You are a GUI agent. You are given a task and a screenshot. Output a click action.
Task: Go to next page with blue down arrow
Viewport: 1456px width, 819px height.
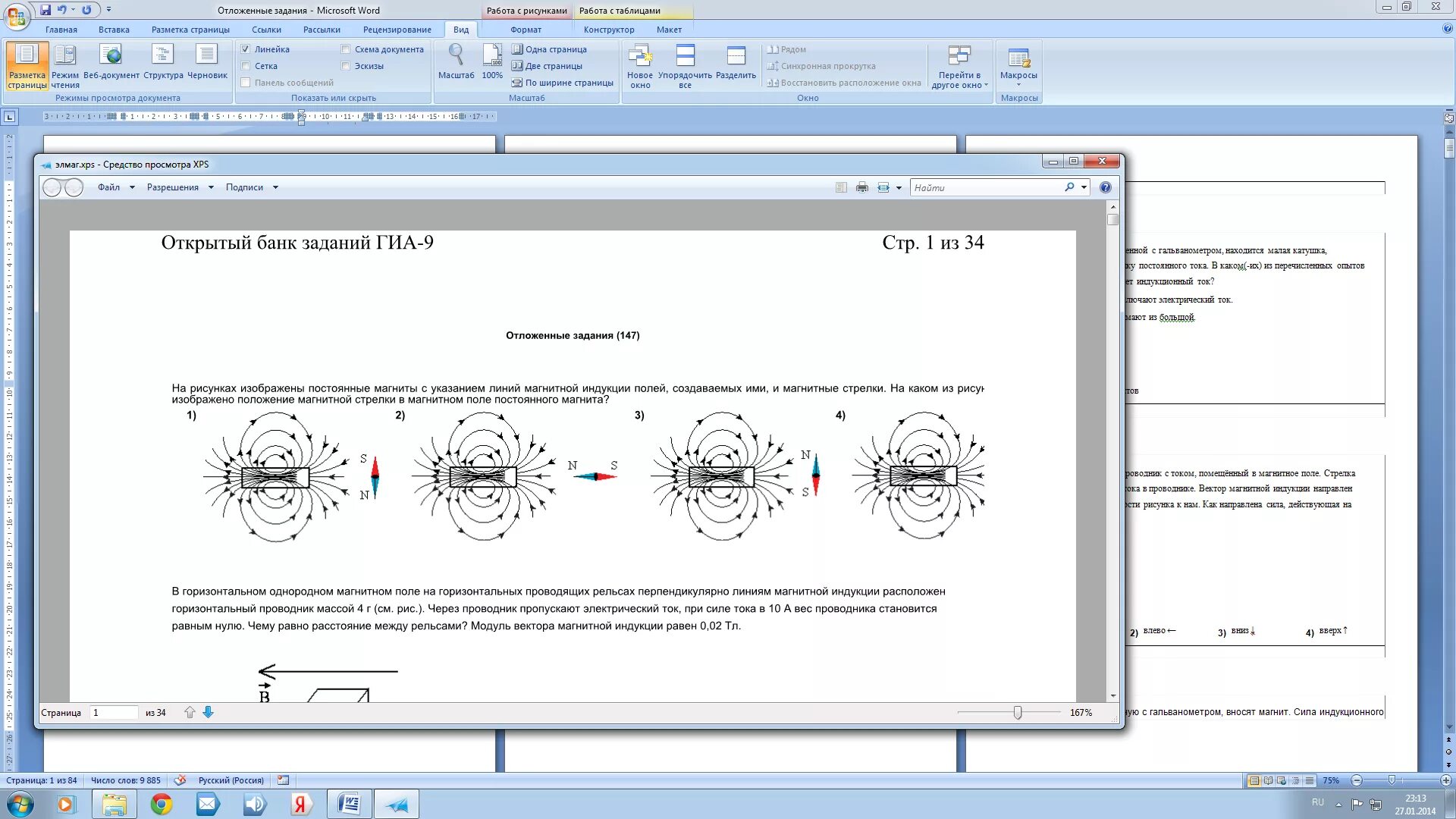(x=209, y=712)
